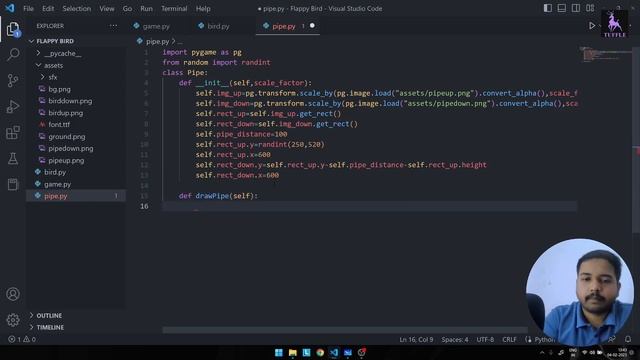Run Python file with play button

point(592,26)
